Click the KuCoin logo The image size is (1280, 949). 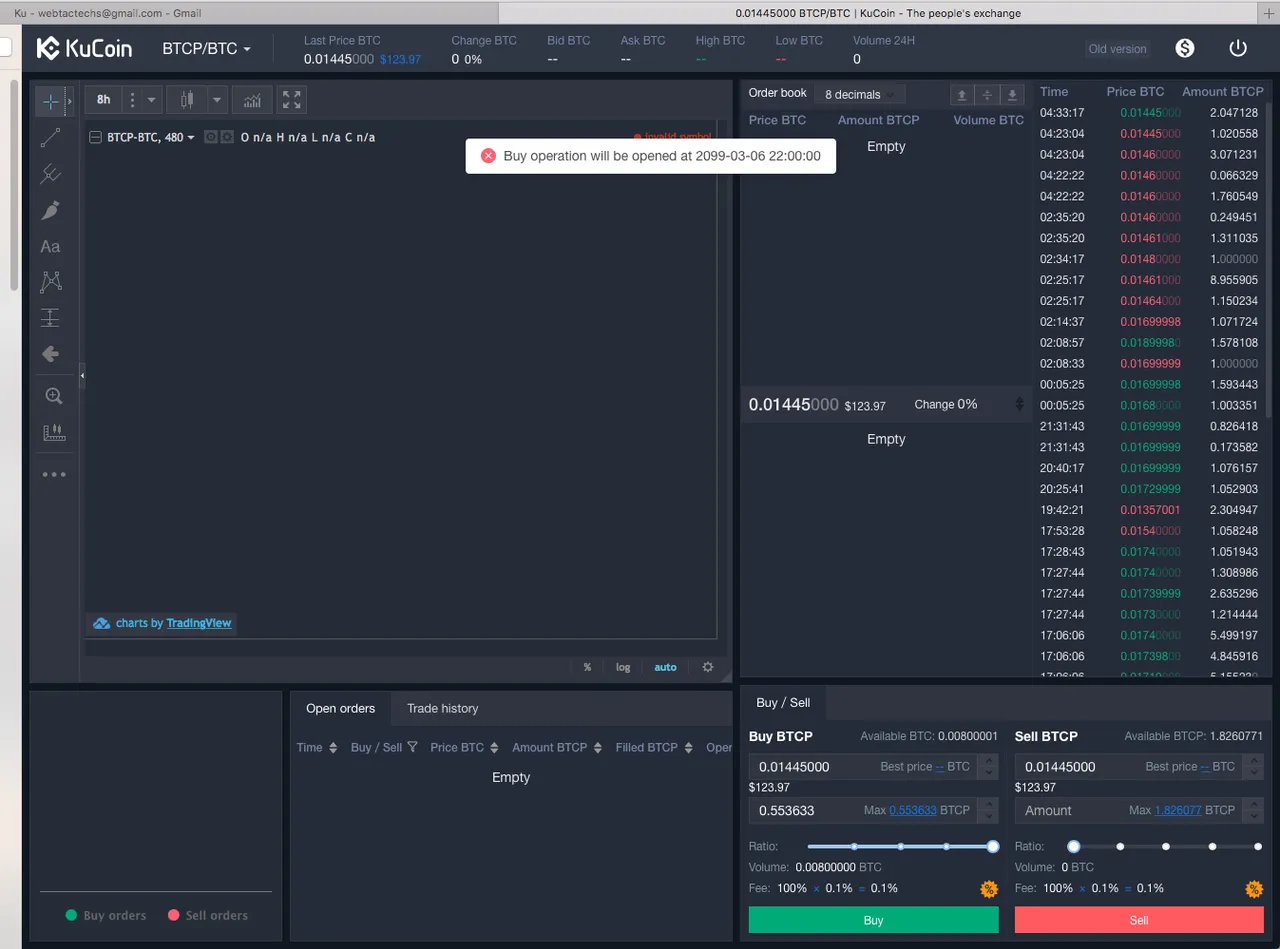coord(84,48)
